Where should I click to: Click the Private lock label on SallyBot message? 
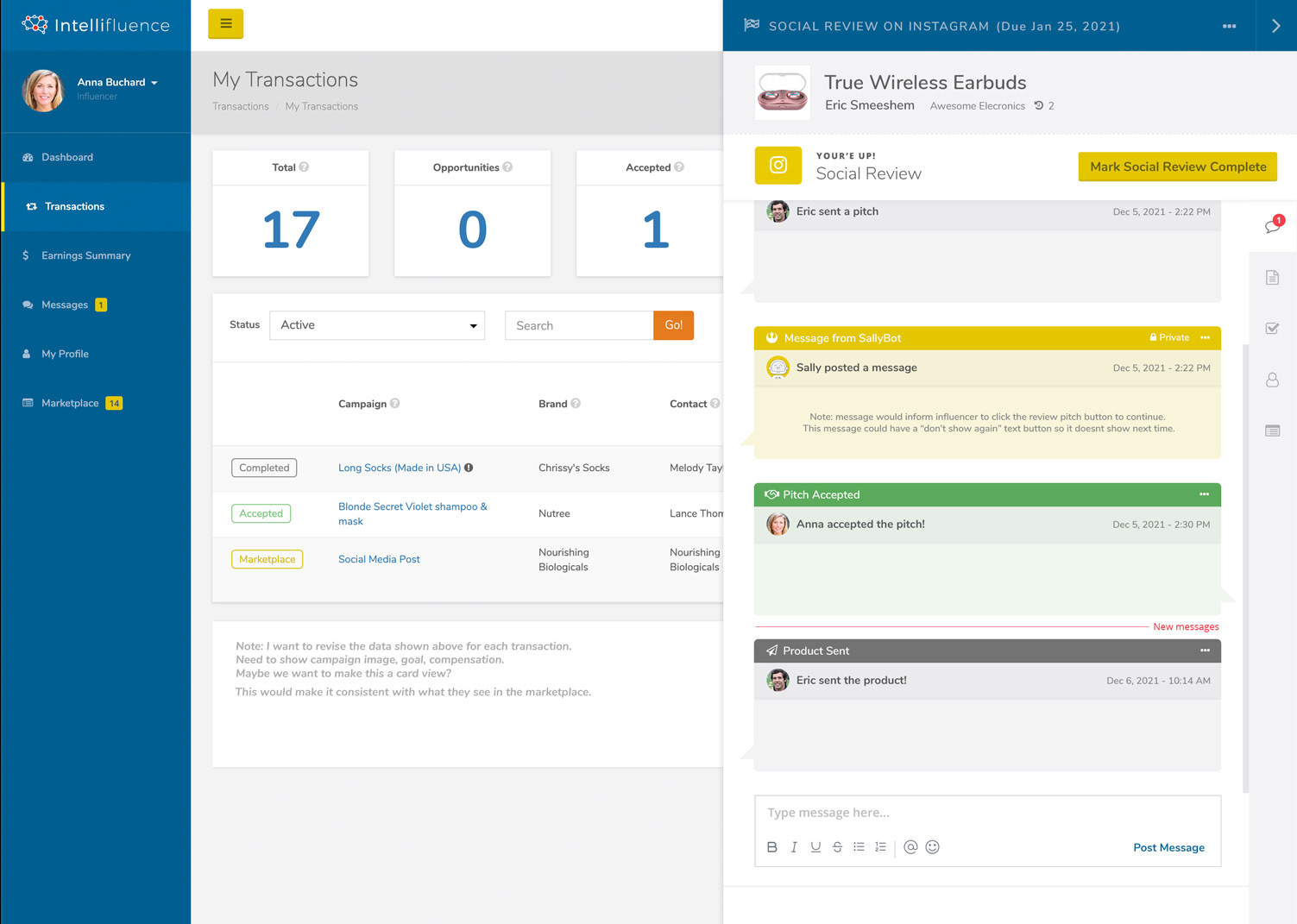pos(1169,337)
